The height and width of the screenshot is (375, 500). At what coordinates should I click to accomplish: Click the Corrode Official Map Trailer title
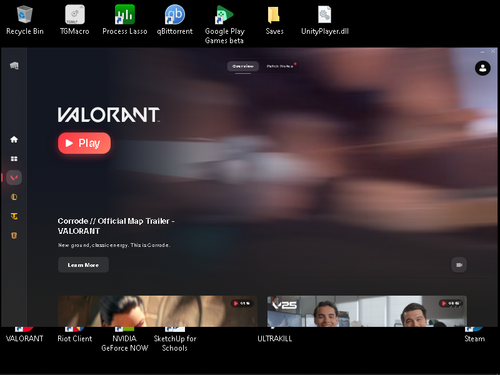click(116, 226)
